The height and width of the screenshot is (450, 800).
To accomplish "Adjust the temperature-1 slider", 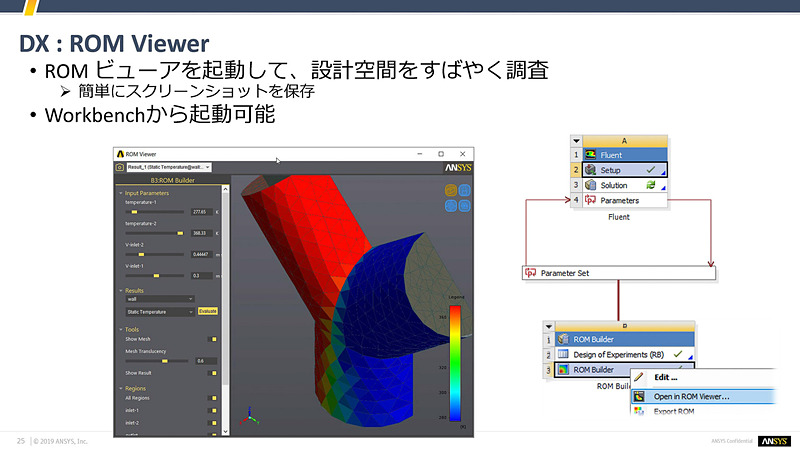I will (155, 212).
